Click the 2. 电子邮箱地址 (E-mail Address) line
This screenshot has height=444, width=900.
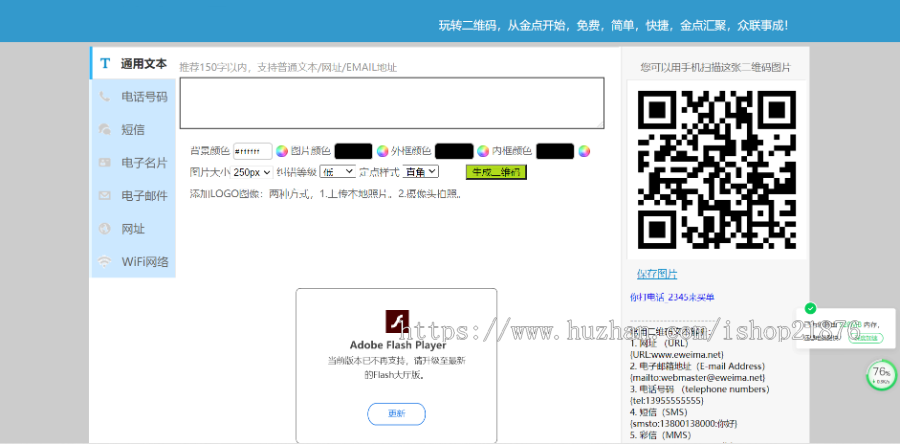coord(697,366)
